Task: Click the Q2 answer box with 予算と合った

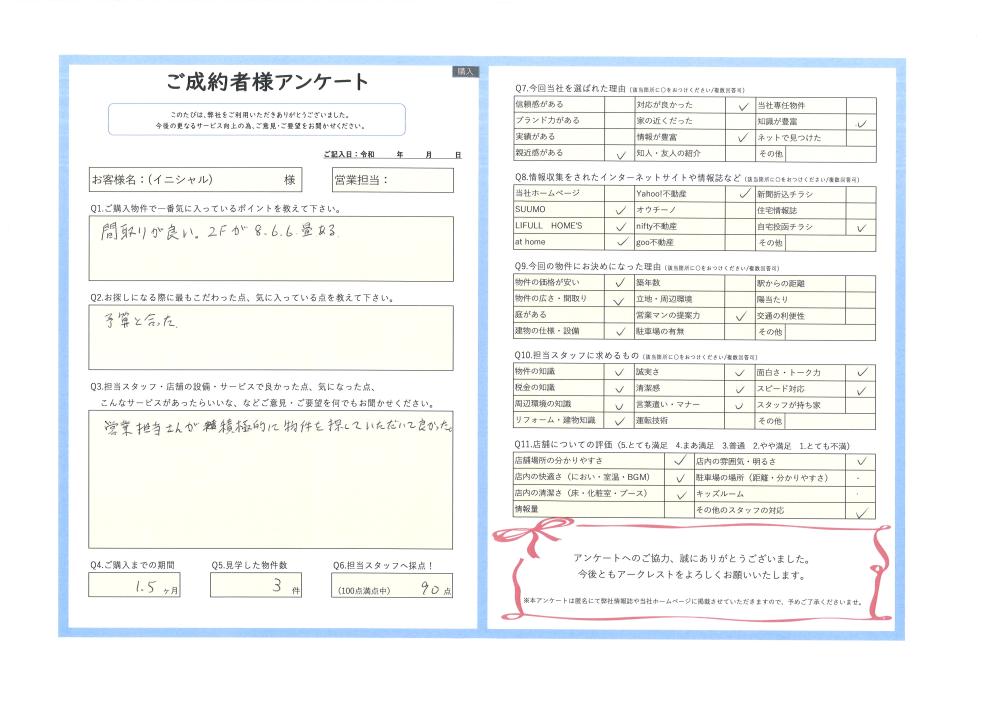Action: pos(270,337)
